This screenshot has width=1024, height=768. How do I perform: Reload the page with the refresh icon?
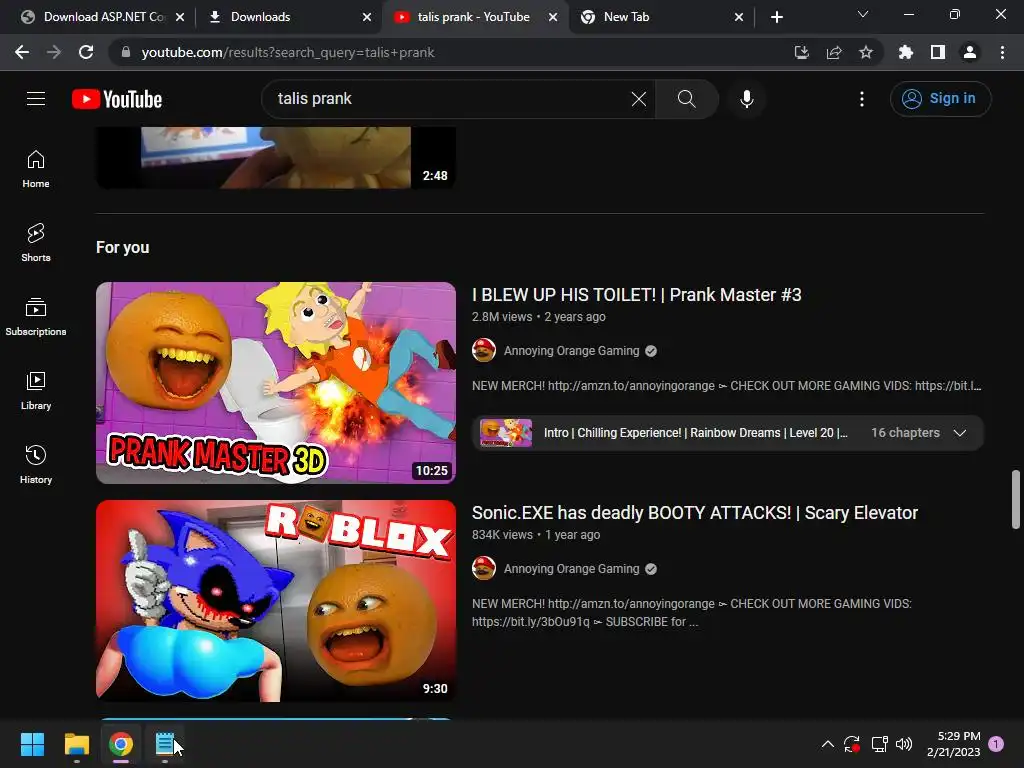[86, 52]
